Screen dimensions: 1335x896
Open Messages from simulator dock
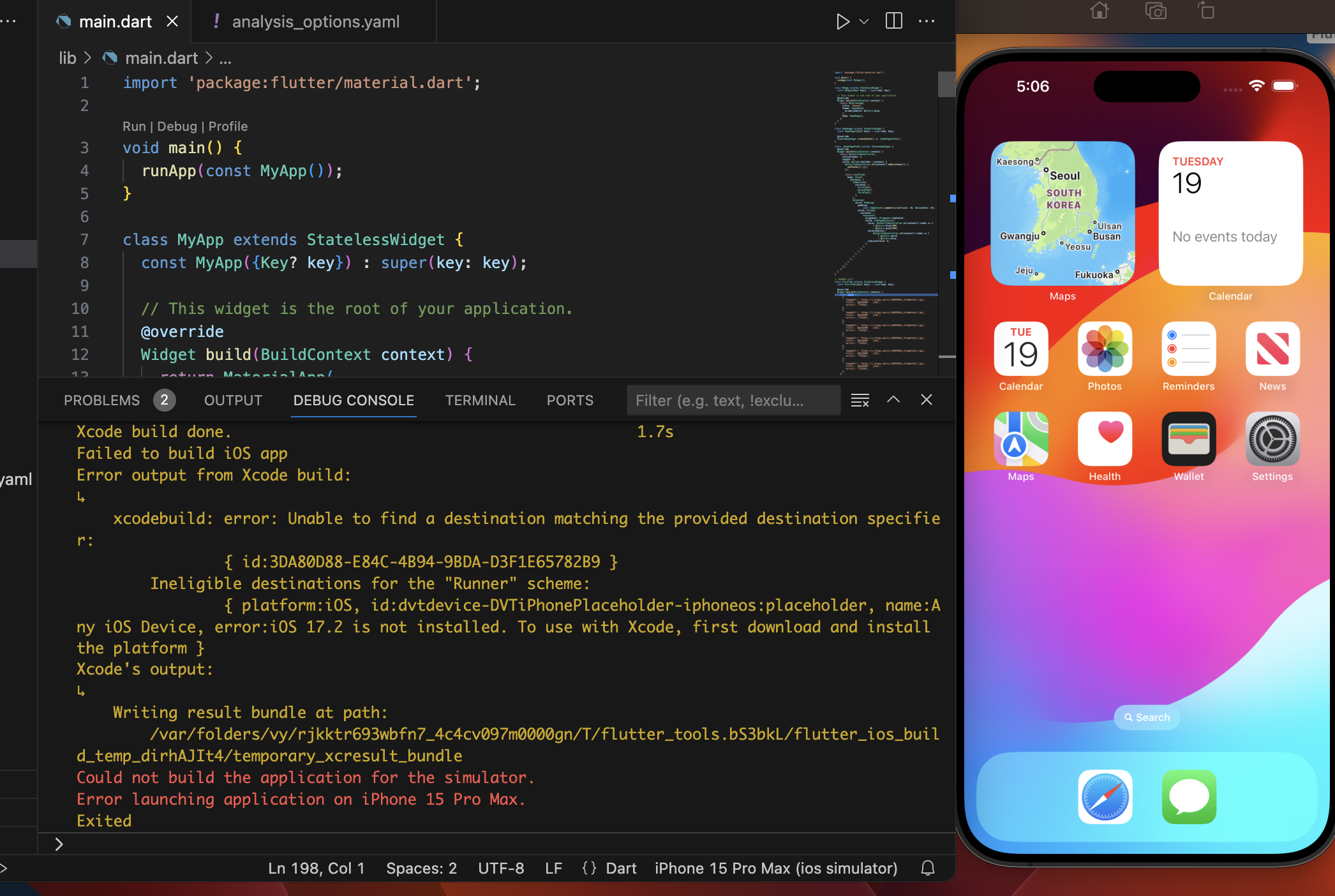[x=1188, y=796]
